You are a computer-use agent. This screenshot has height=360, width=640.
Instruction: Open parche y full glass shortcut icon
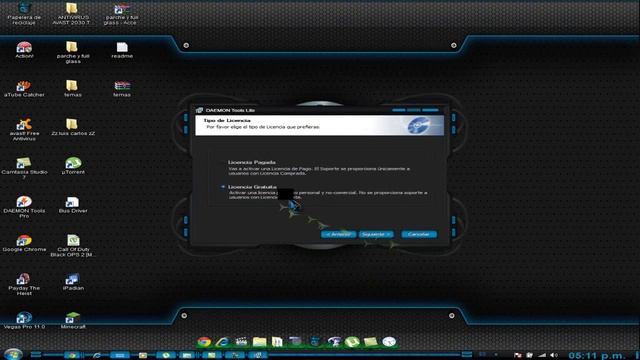121,13
